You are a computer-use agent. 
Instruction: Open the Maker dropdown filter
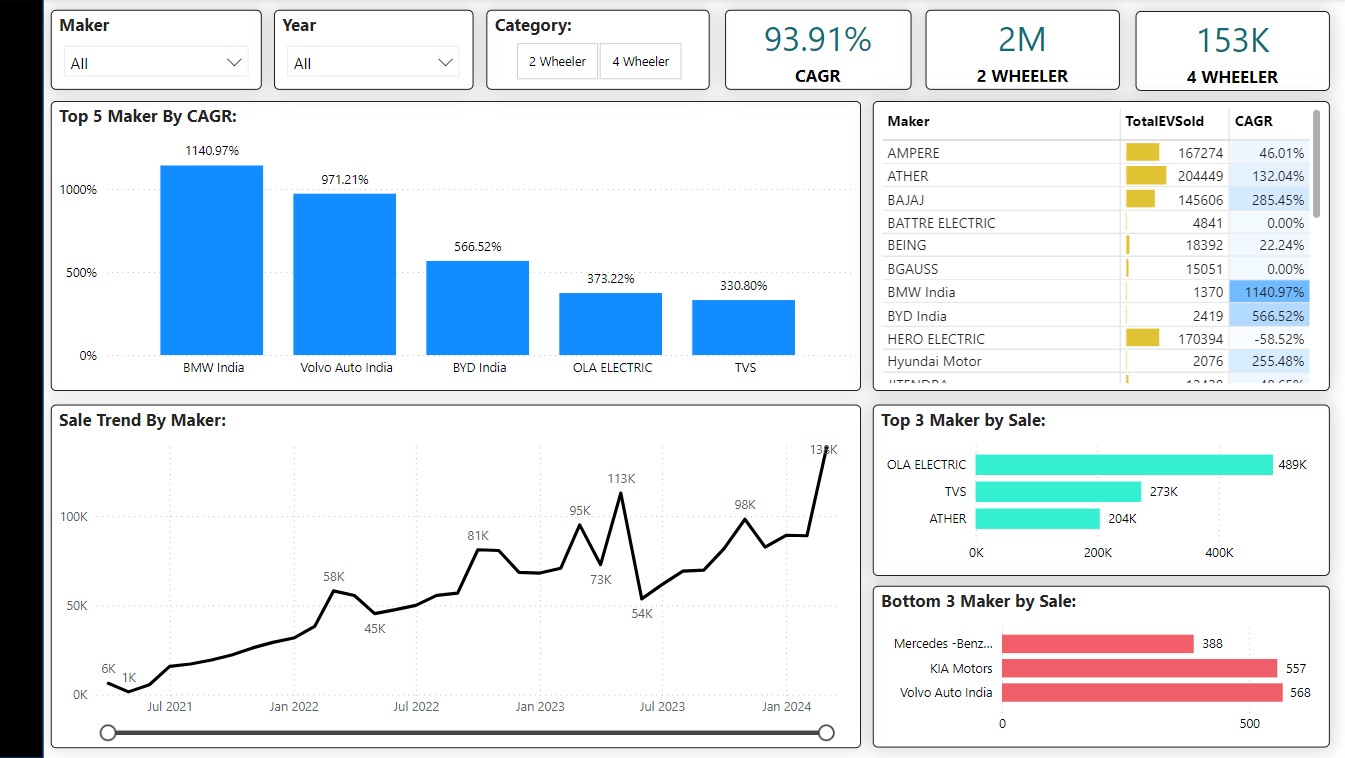point(155,63)
